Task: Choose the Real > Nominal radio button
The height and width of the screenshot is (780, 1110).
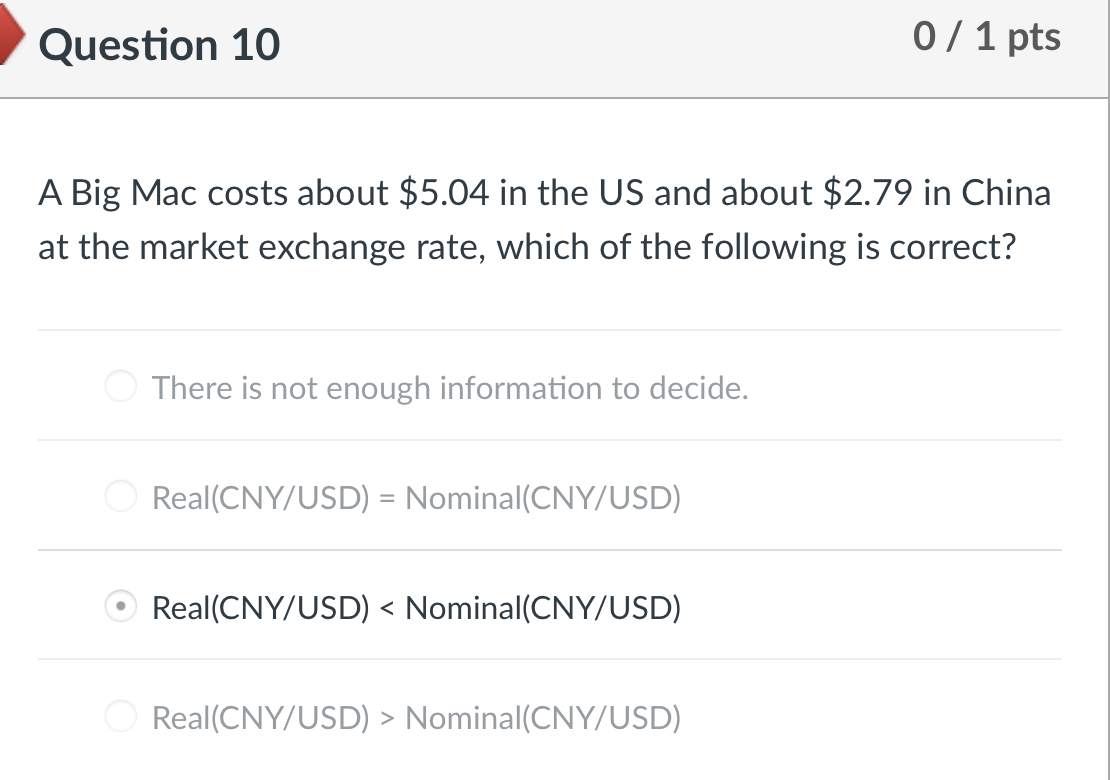Action: click(121, 717)
